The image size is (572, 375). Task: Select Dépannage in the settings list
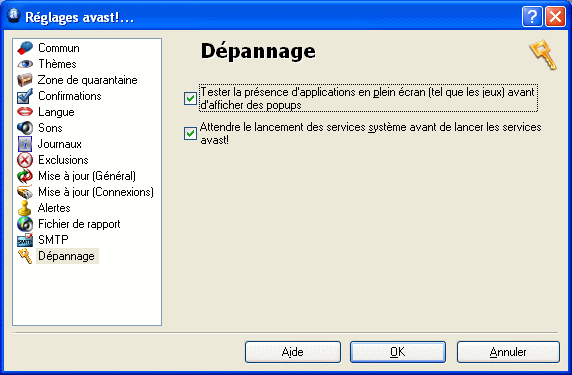(x=67, y=256)
